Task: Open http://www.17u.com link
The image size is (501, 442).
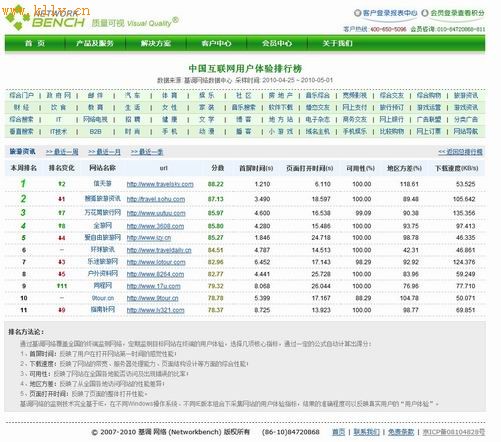Action: (154, 286)
